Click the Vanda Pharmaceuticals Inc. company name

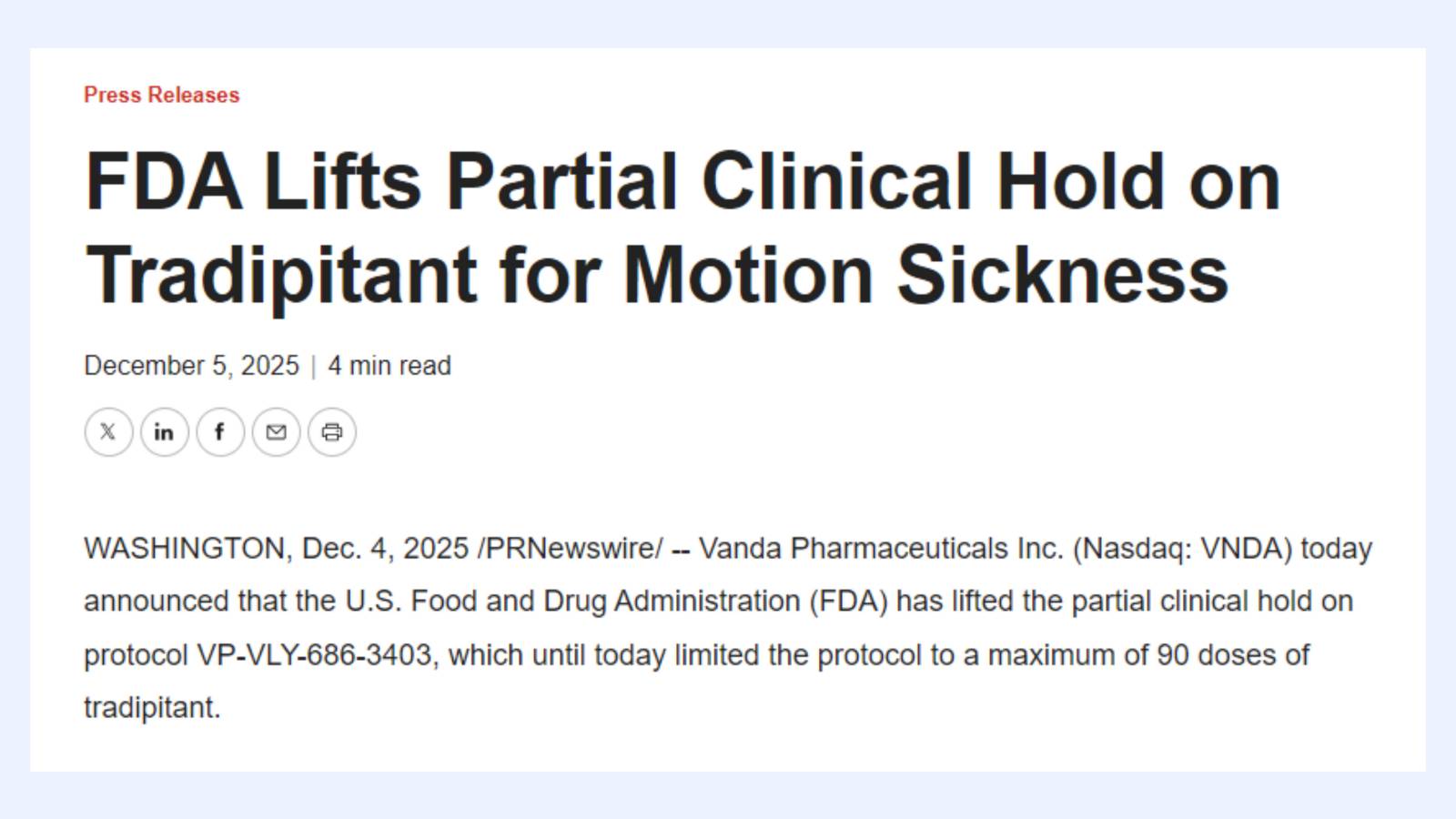881,549
